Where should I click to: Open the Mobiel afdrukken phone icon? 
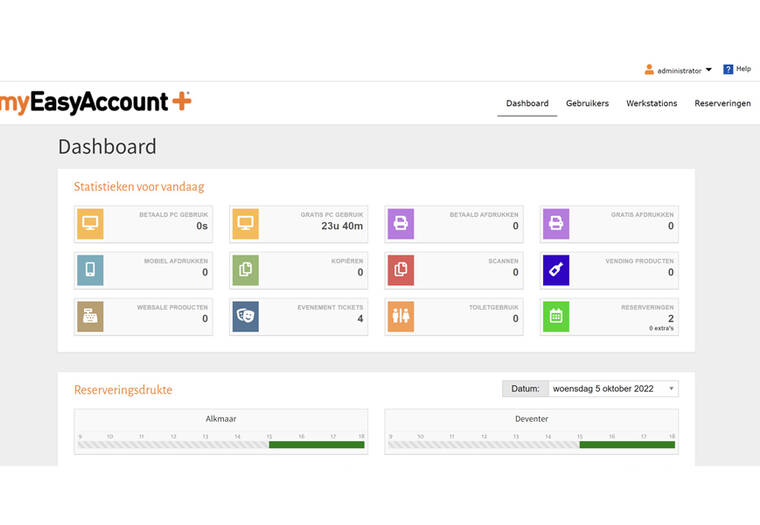[x=90, y=270]
